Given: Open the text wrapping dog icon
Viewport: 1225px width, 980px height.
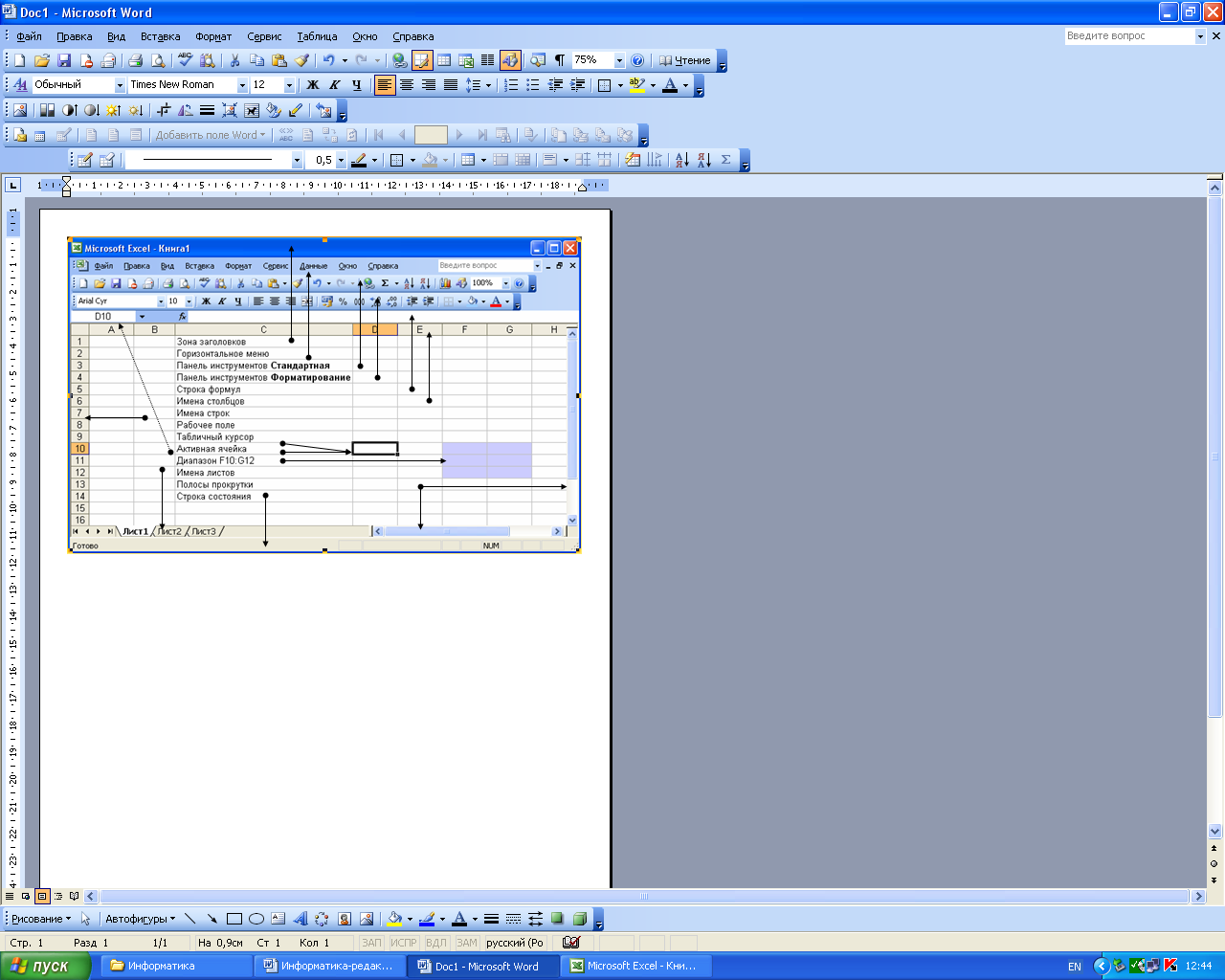Looking at the screenshot, I should pyautogui.click(x=252, y=110).
